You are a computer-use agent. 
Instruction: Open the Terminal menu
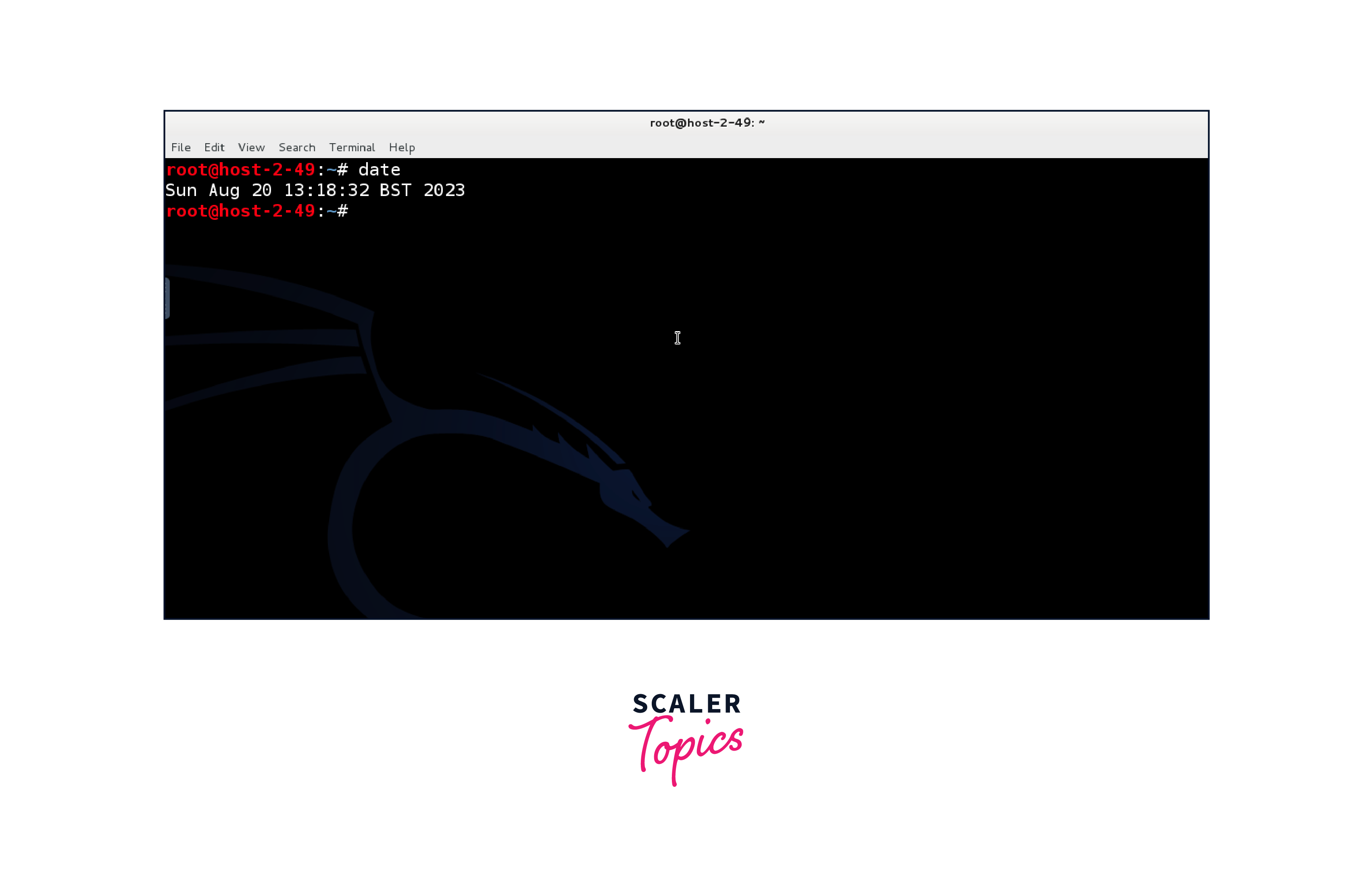coord(352,147)
